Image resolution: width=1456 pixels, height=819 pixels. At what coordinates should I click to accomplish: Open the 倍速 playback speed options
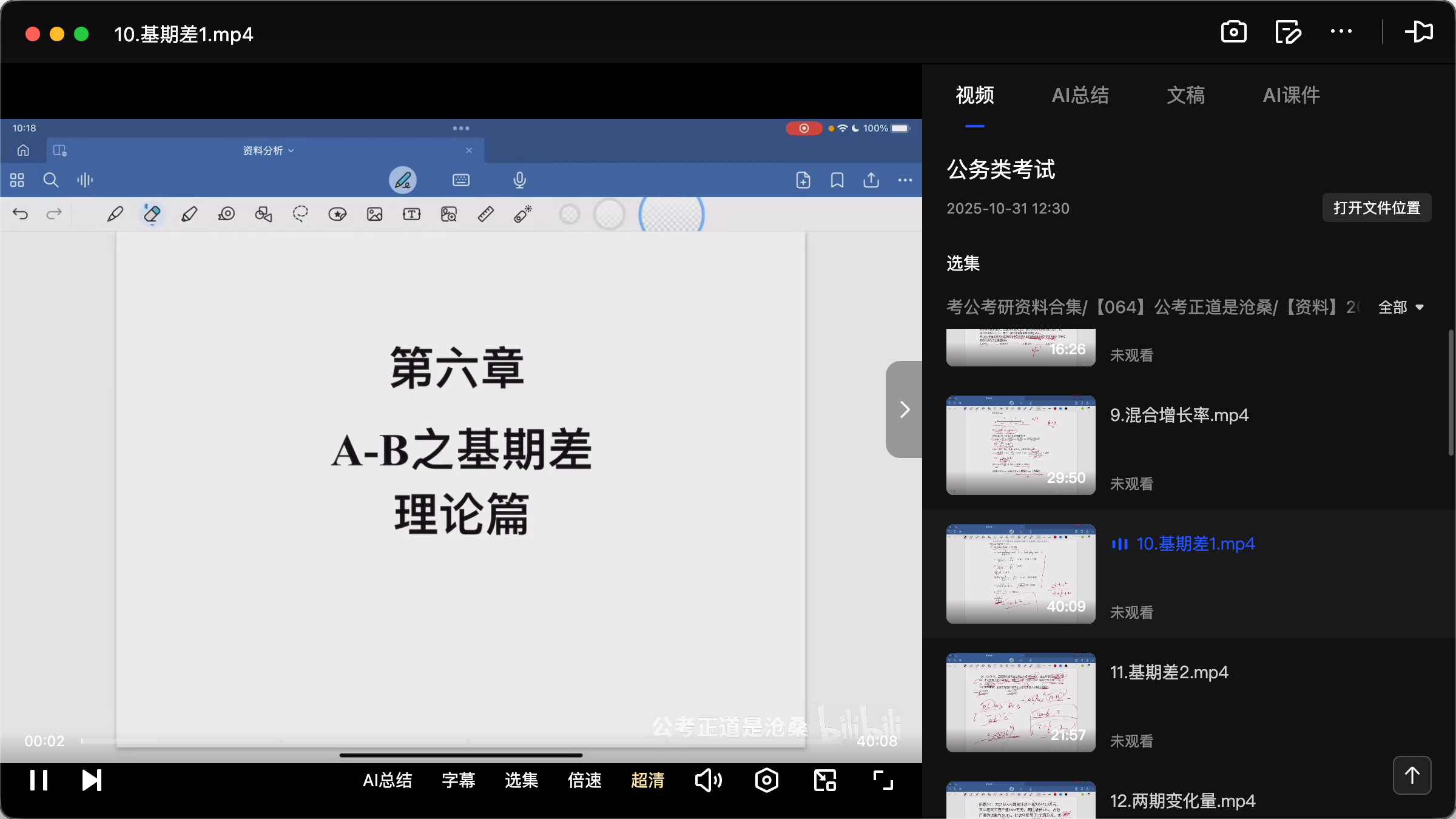(x=584, y=780)
